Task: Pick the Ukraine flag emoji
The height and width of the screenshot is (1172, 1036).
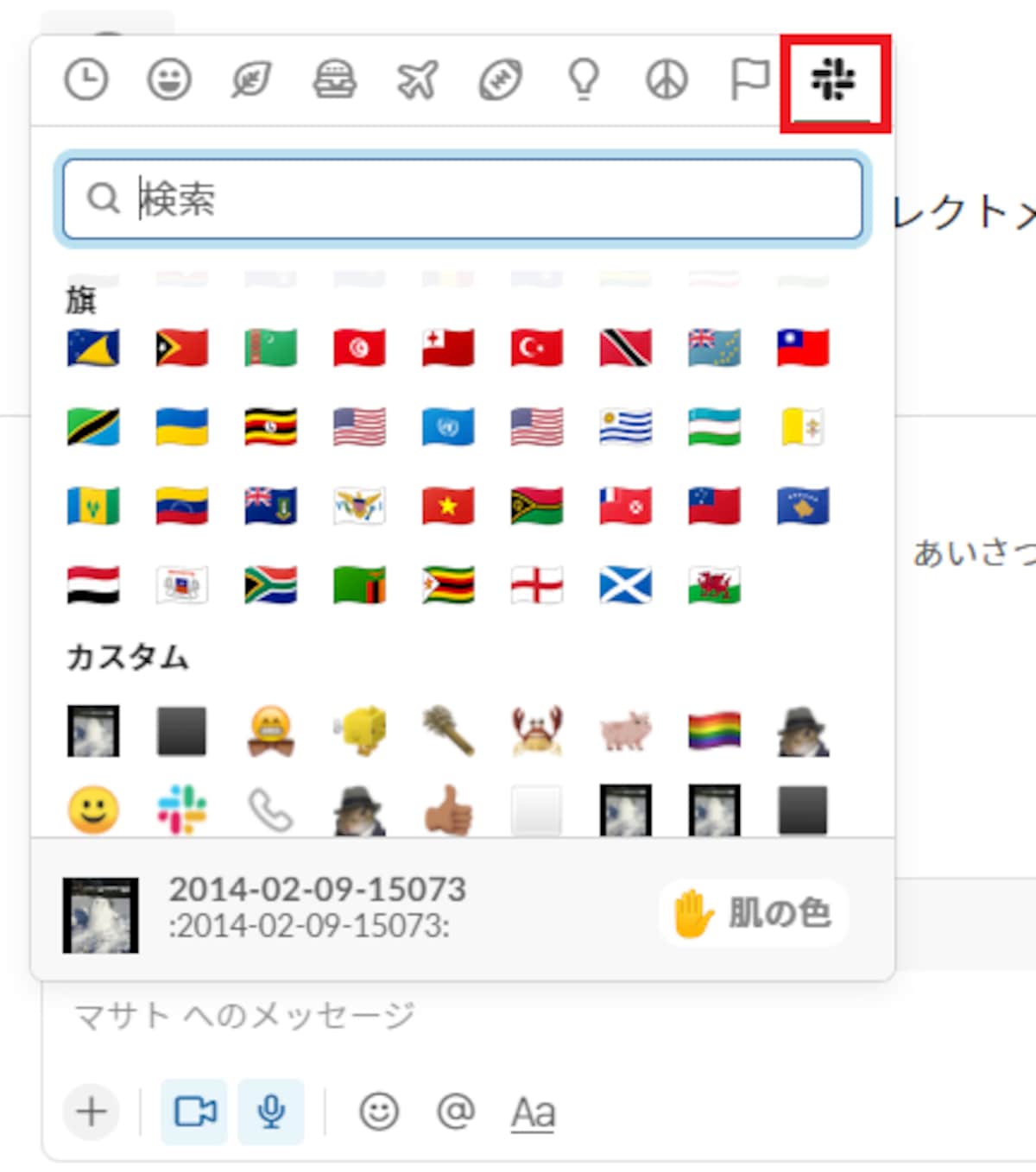Action: (x=182, y=426)
